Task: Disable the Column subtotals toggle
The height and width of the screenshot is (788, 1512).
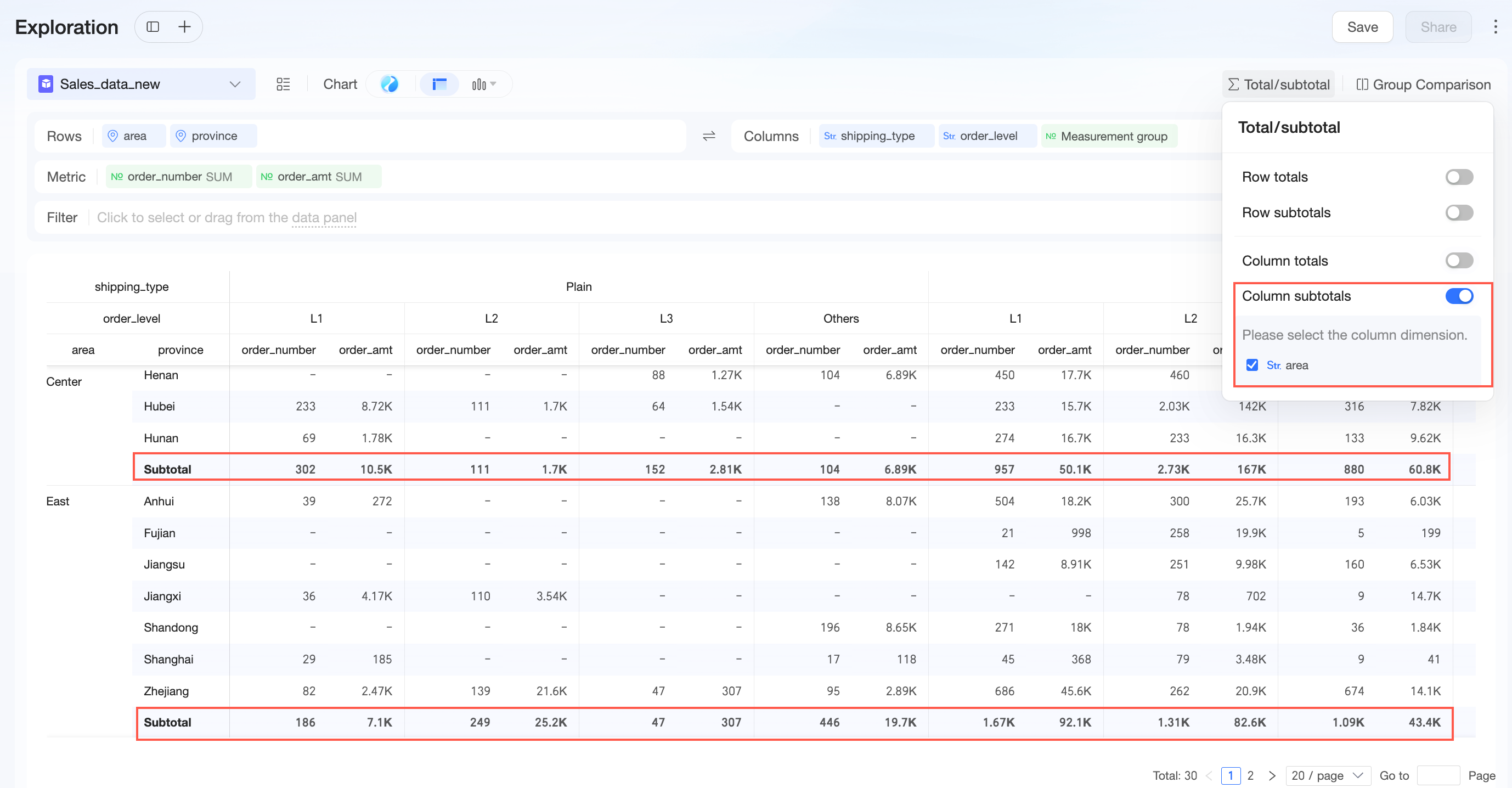Action: coord(1459,296)
